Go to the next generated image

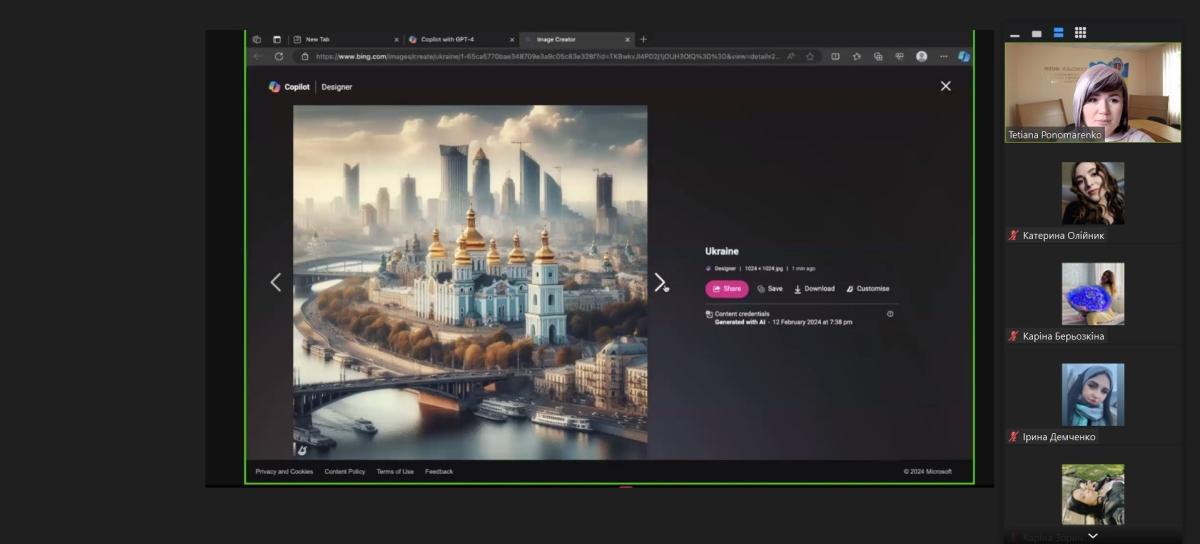point(659,283)
